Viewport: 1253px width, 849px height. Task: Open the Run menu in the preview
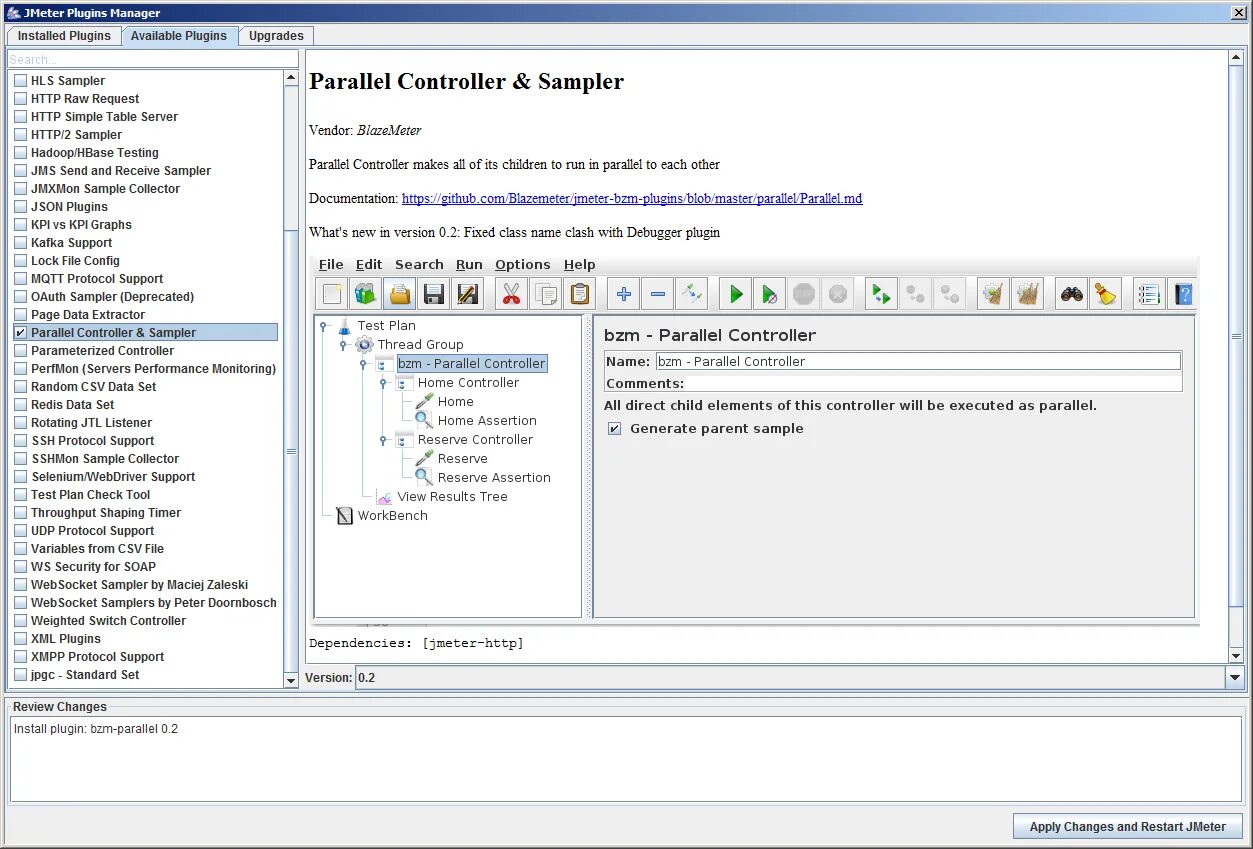click(469, 265)
